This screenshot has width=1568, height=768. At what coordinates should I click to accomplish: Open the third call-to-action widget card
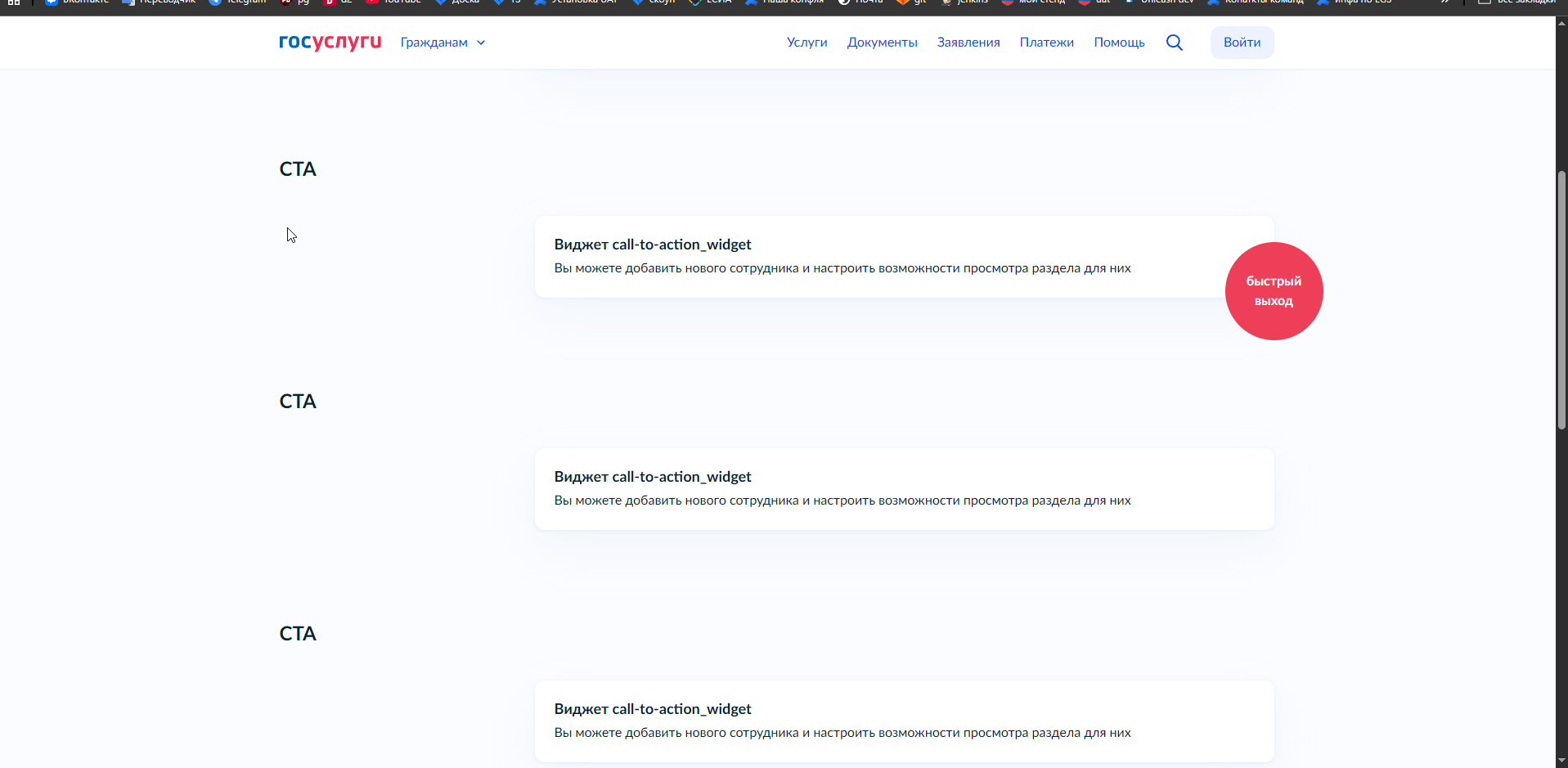(x=904, y=721)
